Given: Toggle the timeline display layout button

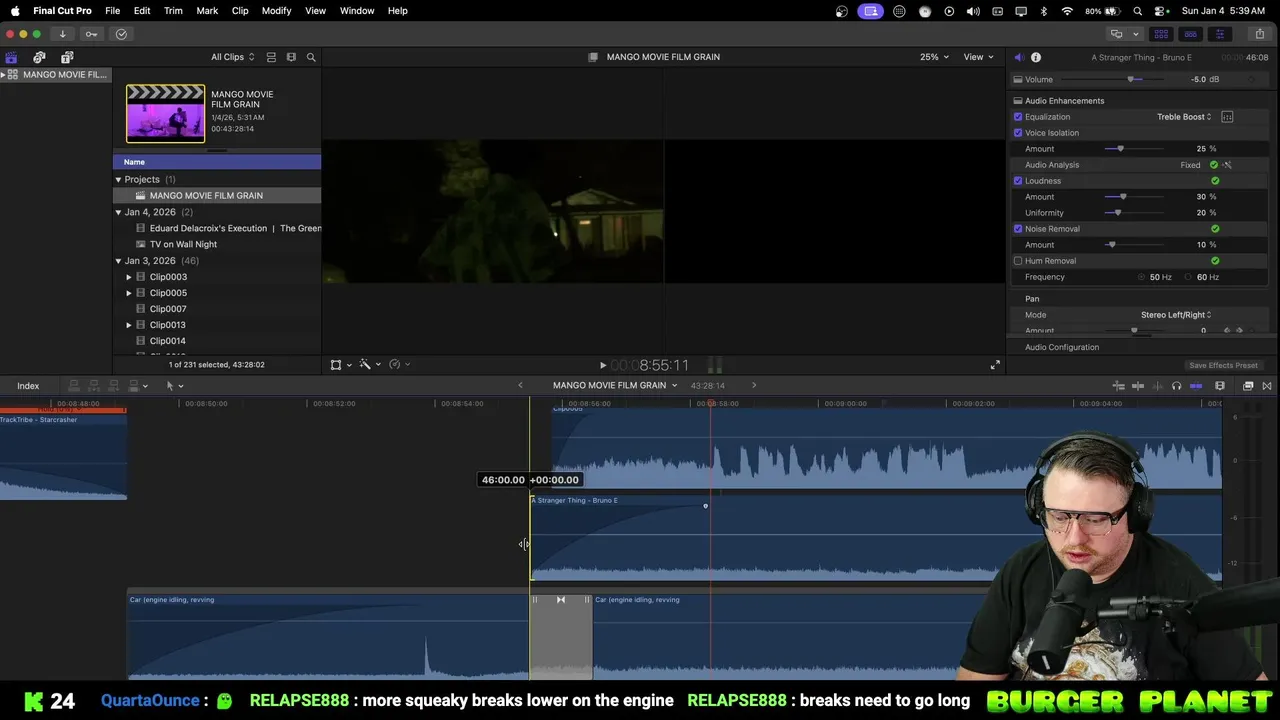Looking at the screenshot, I should pos(1190,34).
